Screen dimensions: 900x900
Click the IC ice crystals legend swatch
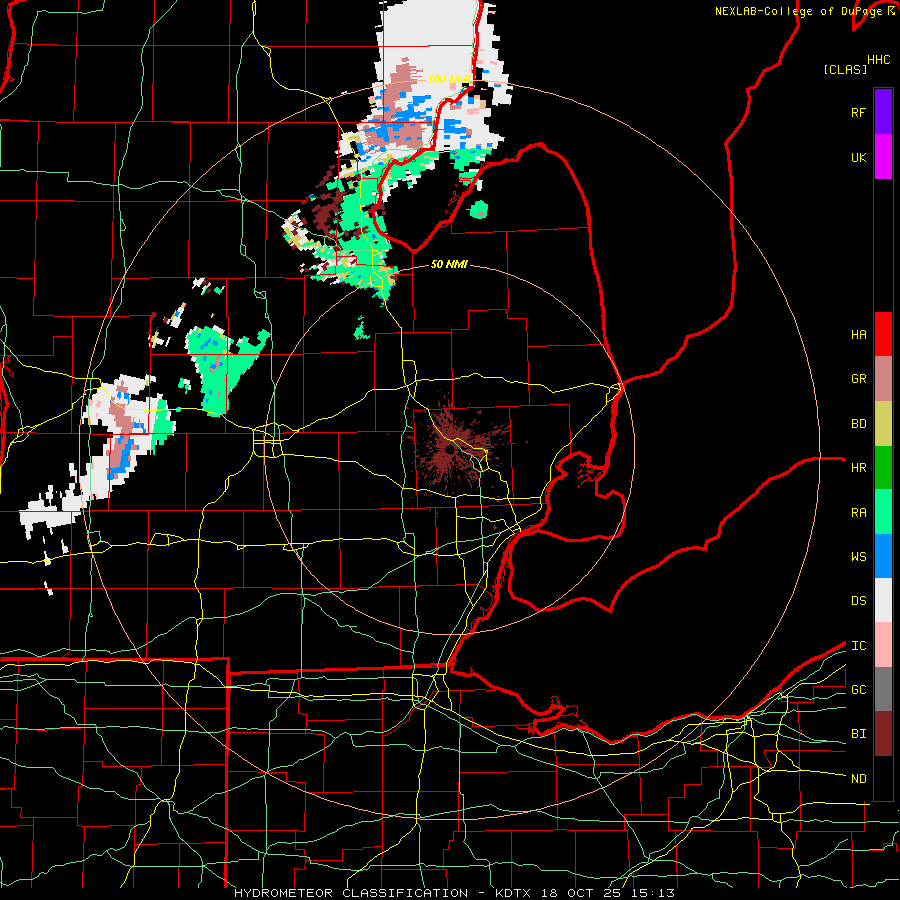click(x=883, y=645)
